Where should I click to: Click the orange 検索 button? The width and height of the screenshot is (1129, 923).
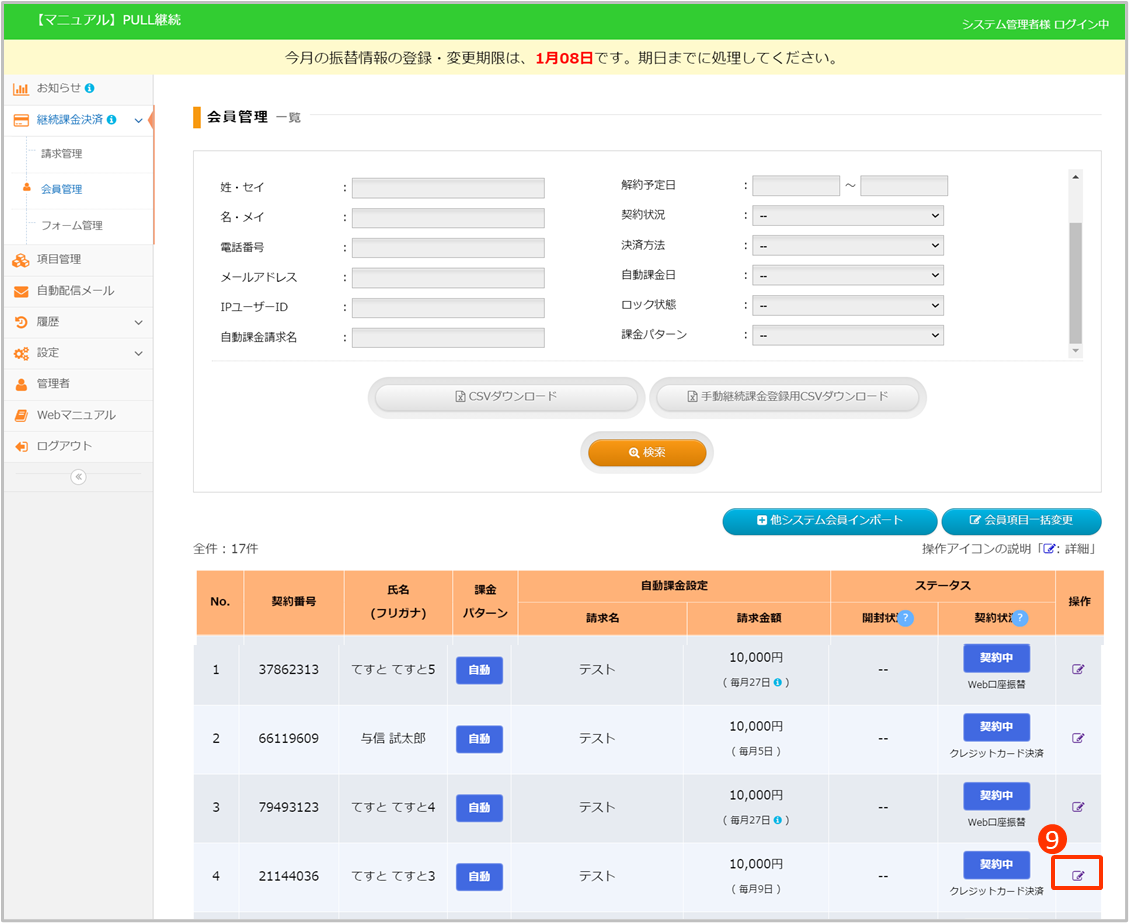pyautogui.click(x=647, y=453)
